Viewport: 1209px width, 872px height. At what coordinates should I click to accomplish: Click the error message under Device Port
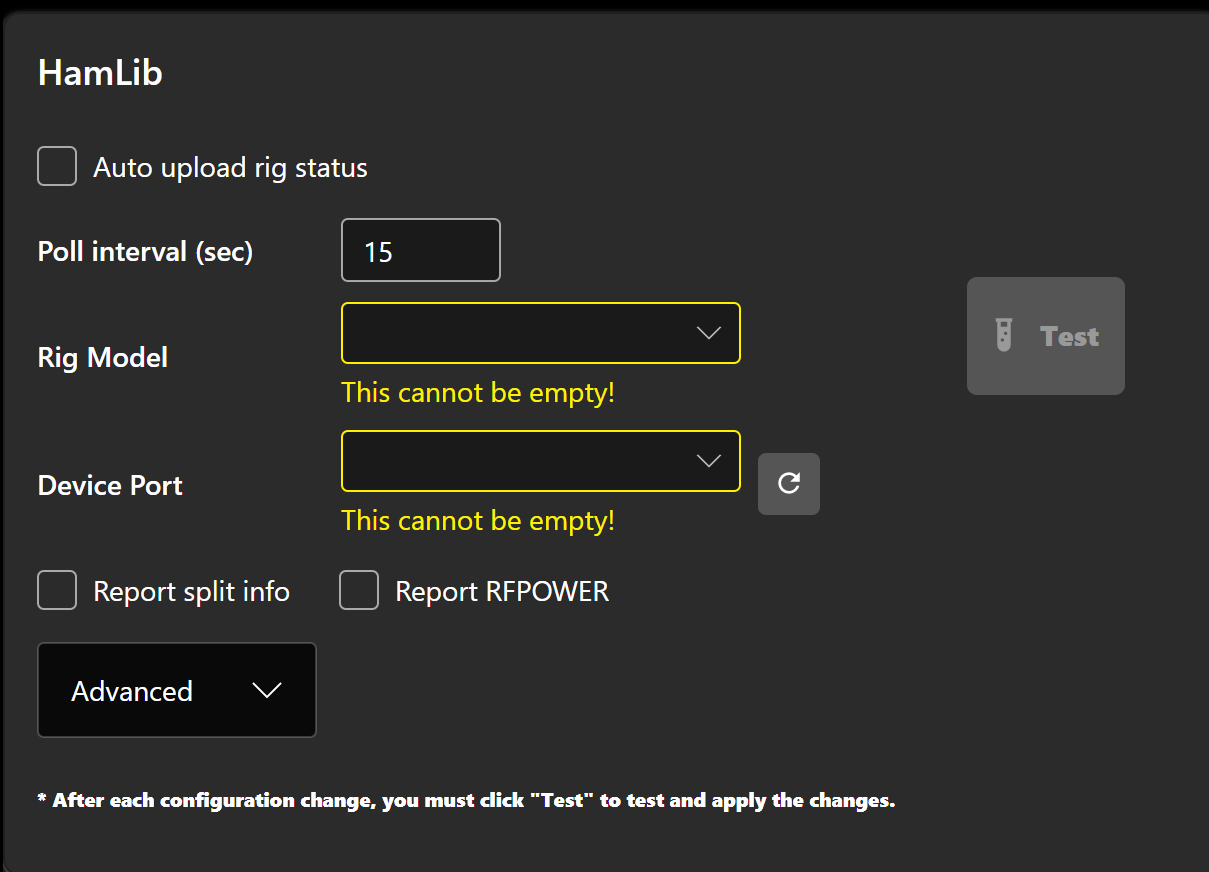pyautogui.click(x=478, y=521)
